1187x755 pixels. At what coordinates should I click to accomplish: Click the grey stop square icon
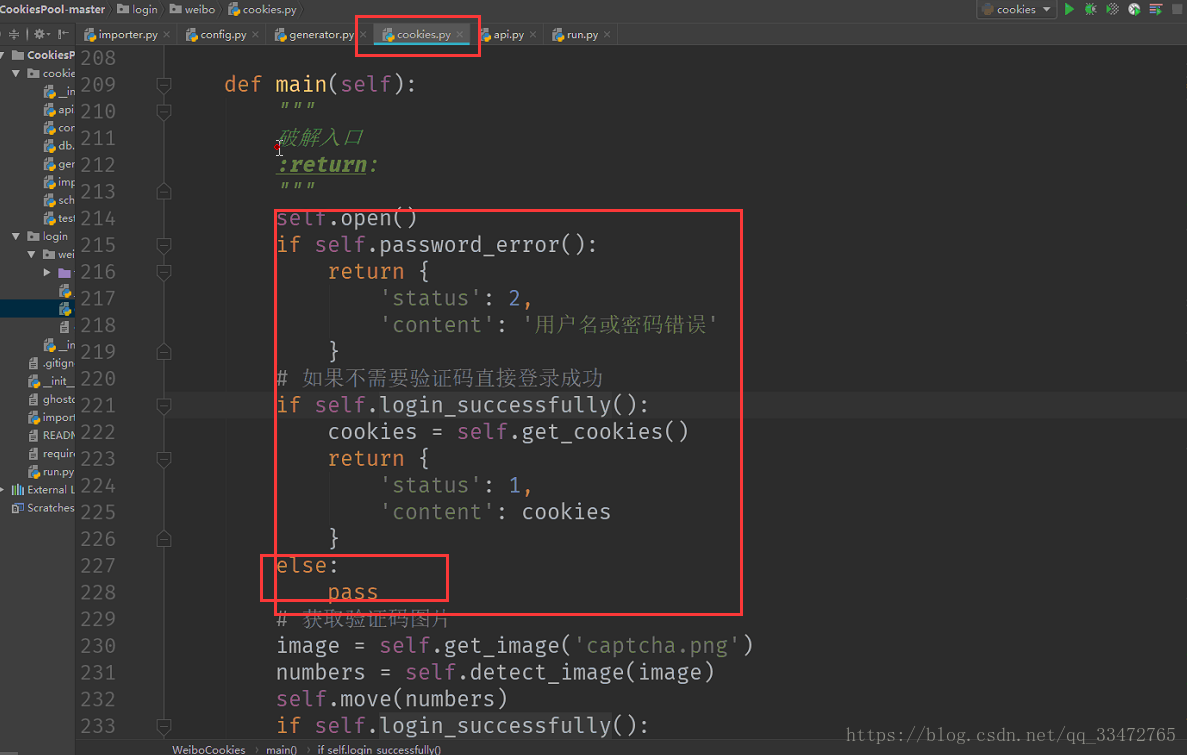(x=1177, y=9)
